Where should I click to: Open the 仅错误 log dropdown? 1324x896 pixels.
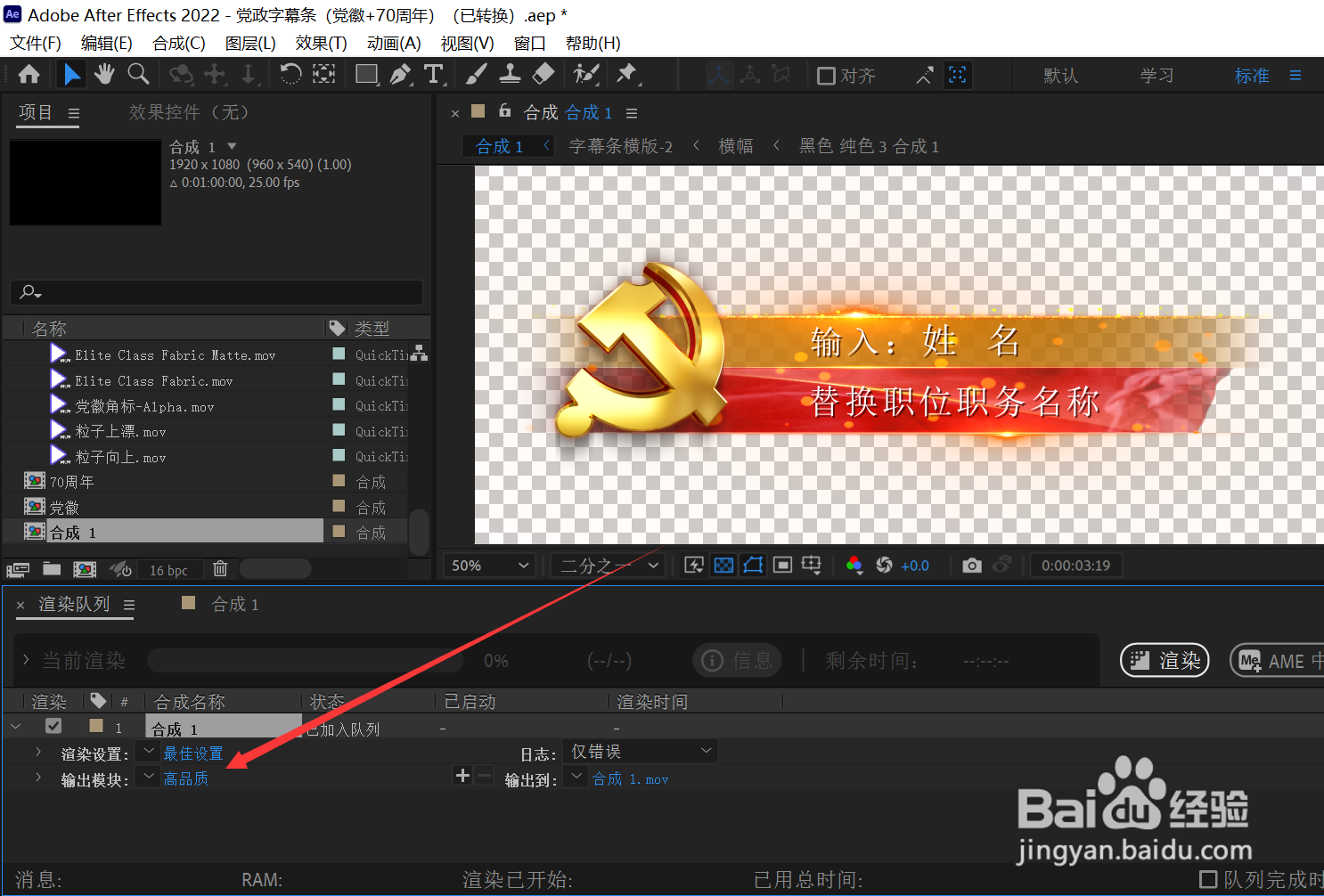(x=640, y=752)
